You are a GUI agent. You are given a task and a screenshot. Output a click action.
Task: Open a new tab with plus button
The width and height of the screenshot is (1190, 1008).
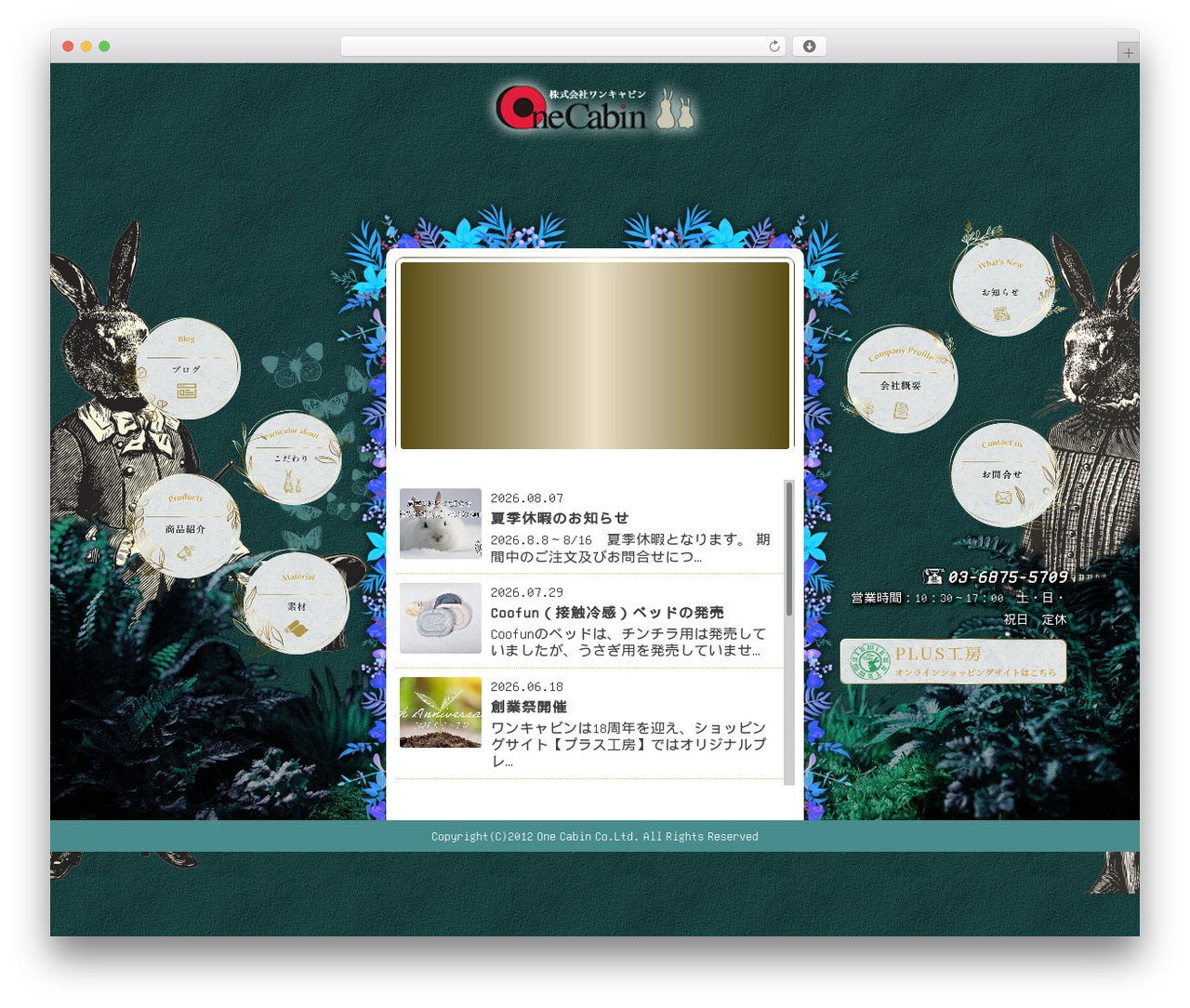click(x=1128, y=53)
